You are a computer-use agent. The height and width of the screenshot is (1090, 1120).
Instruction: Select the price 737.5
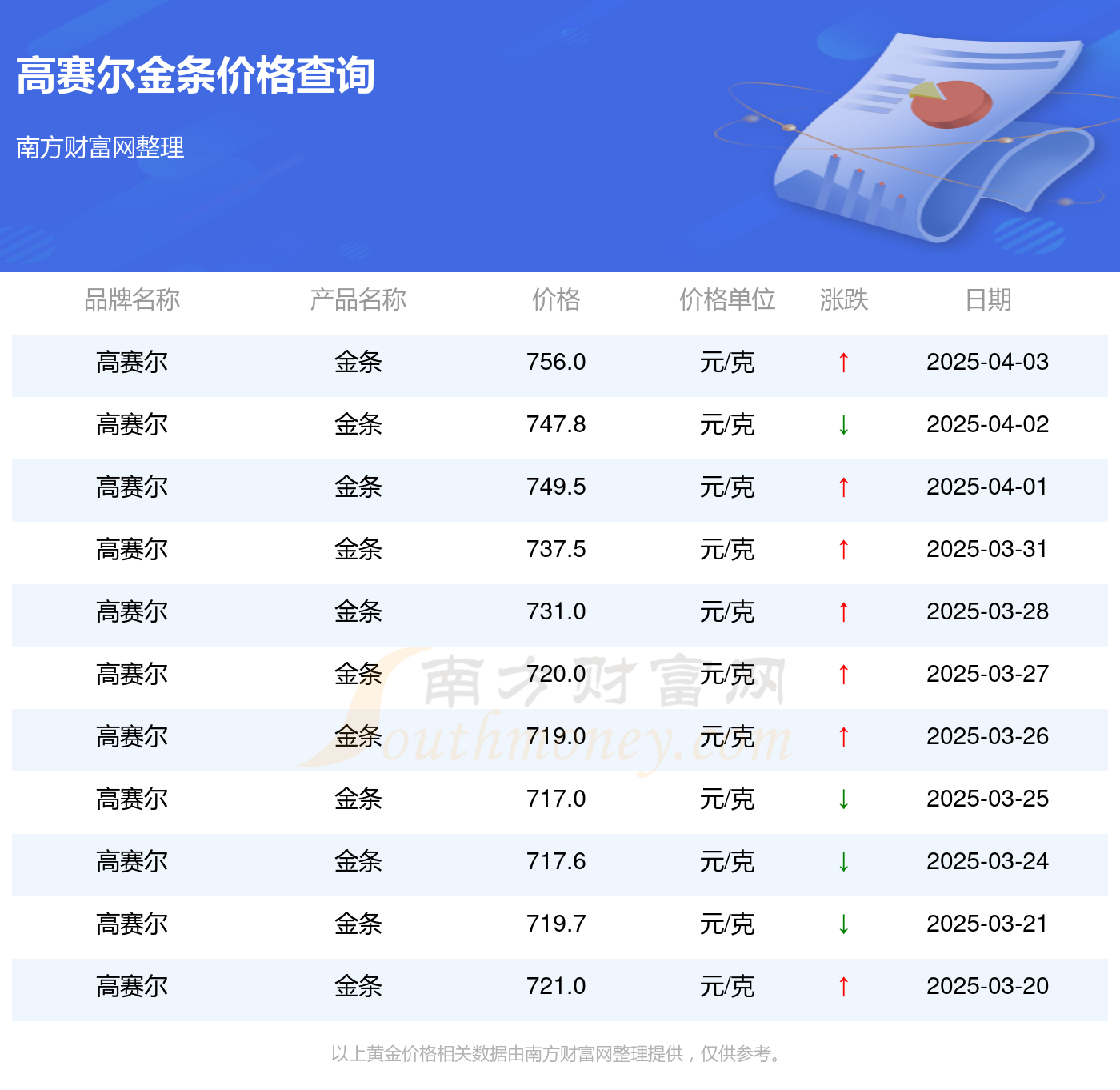click(556, 549)
